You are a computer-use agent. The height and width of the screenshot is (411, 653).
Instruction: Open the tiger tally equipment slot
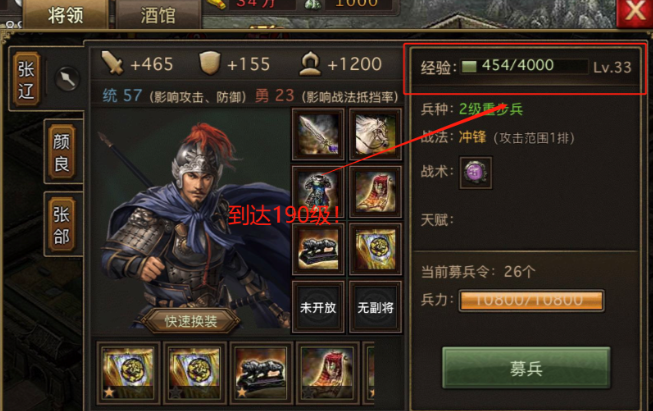pos(318,249)
